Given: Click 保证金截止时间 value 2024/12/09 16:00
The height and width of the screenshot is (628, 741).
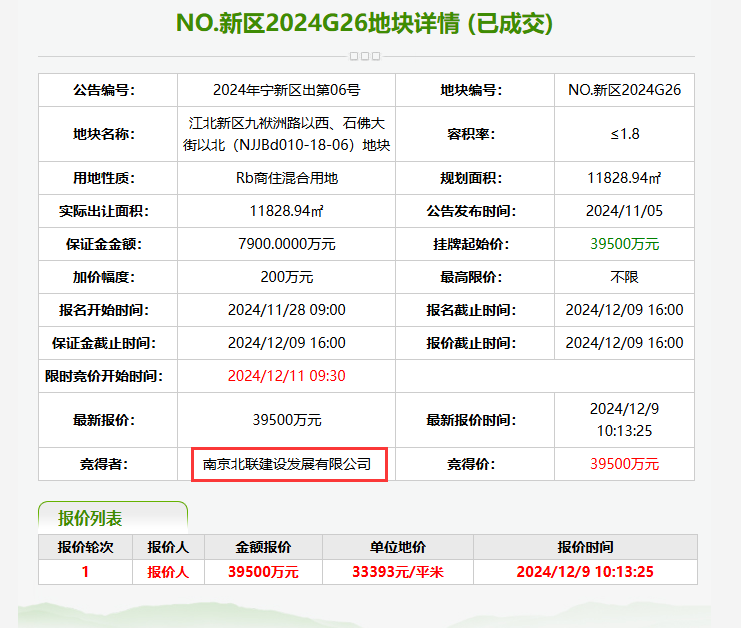Looking at the screenshot, I should click(286, 343).
